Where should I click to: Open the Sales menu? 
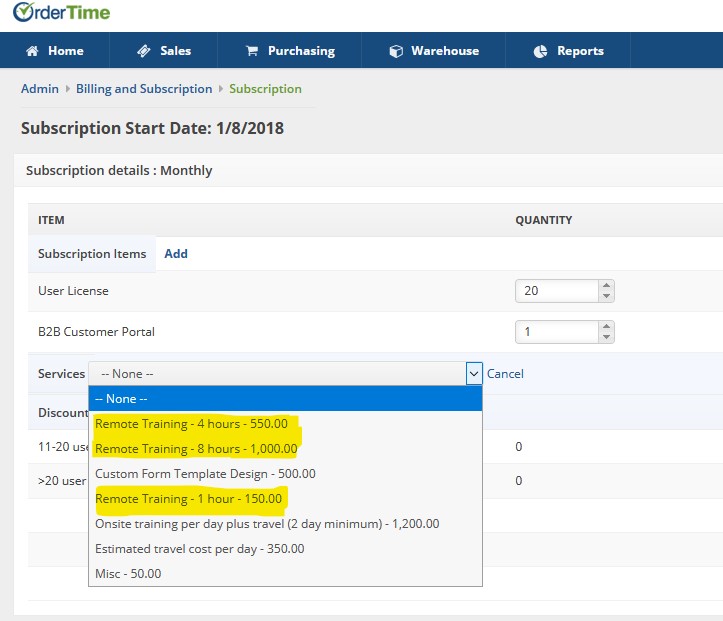[164, 50]
